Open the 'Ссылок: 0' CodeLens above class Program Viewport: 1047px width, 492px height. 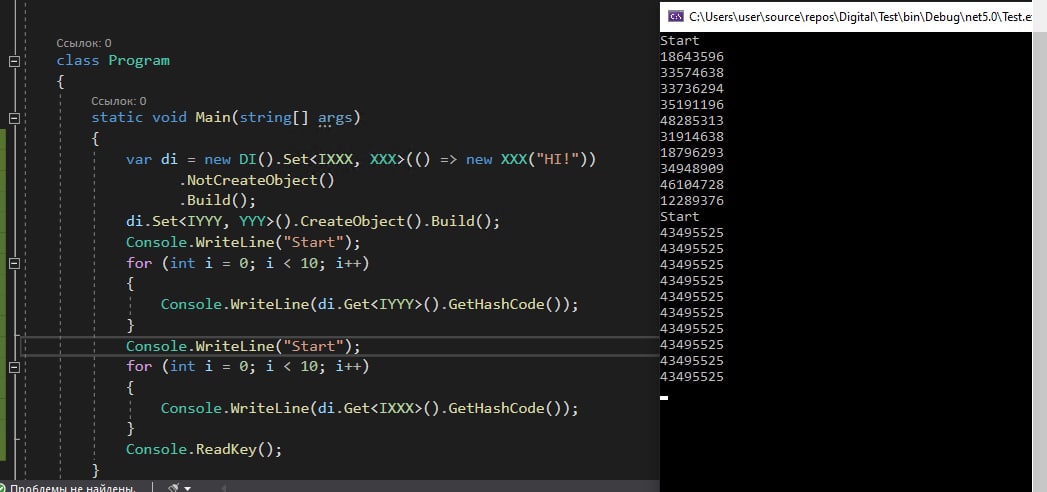pos(83,43)
